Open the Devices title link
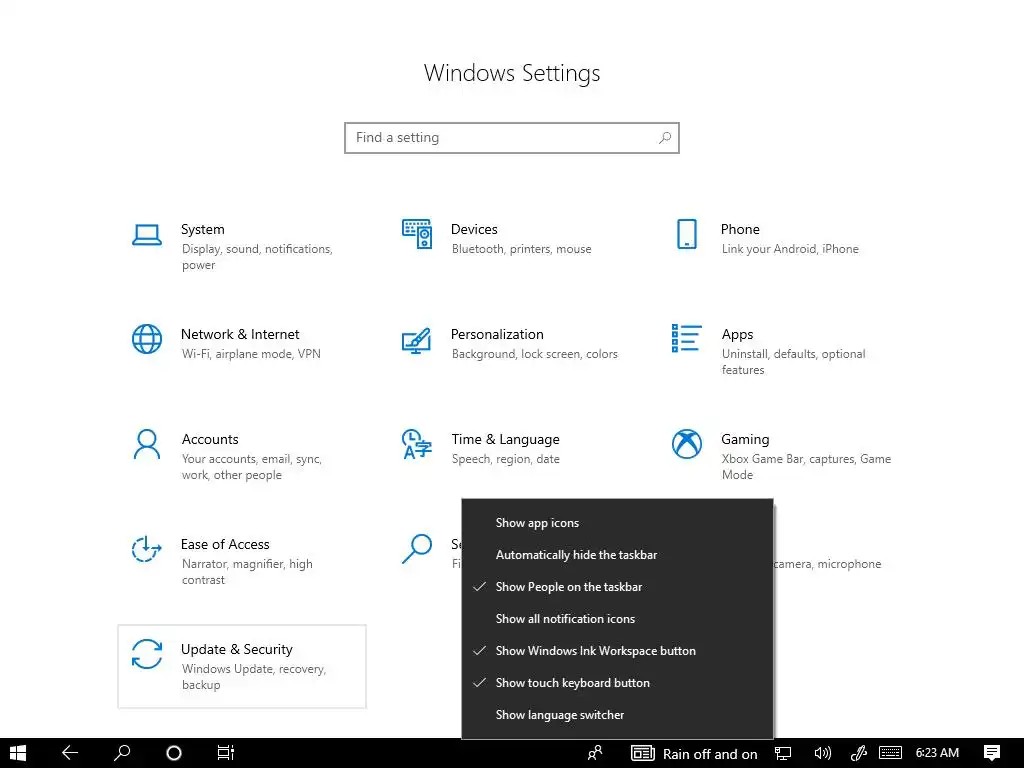 click(474, 229)
